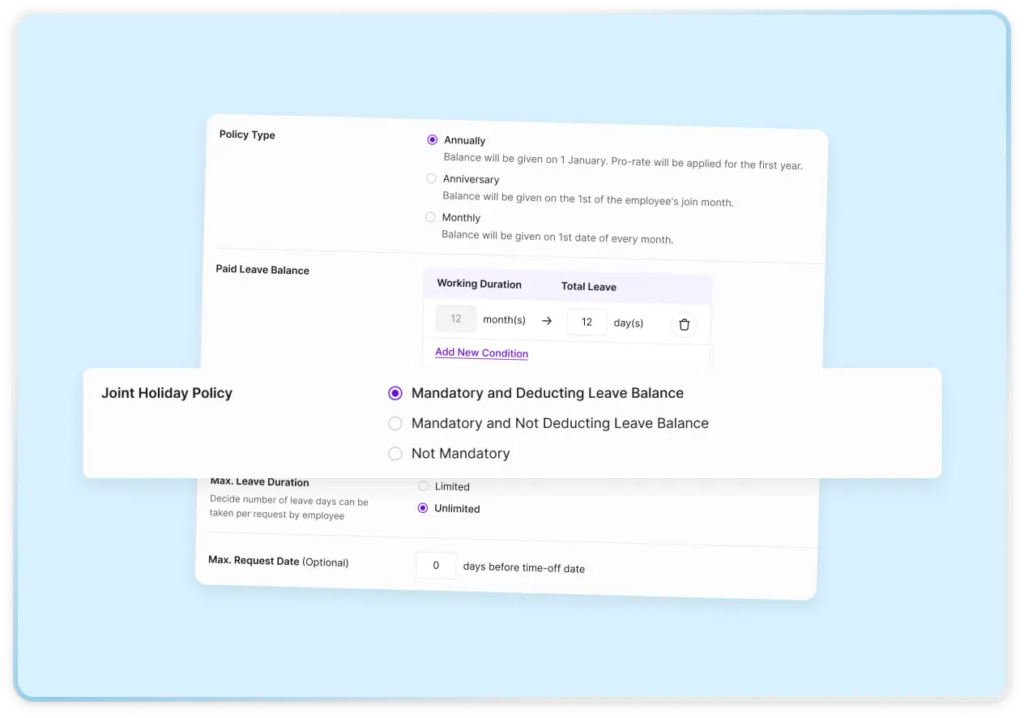
Task: Choose Unlimited max leave duration
Action: [x=423, y=508]
